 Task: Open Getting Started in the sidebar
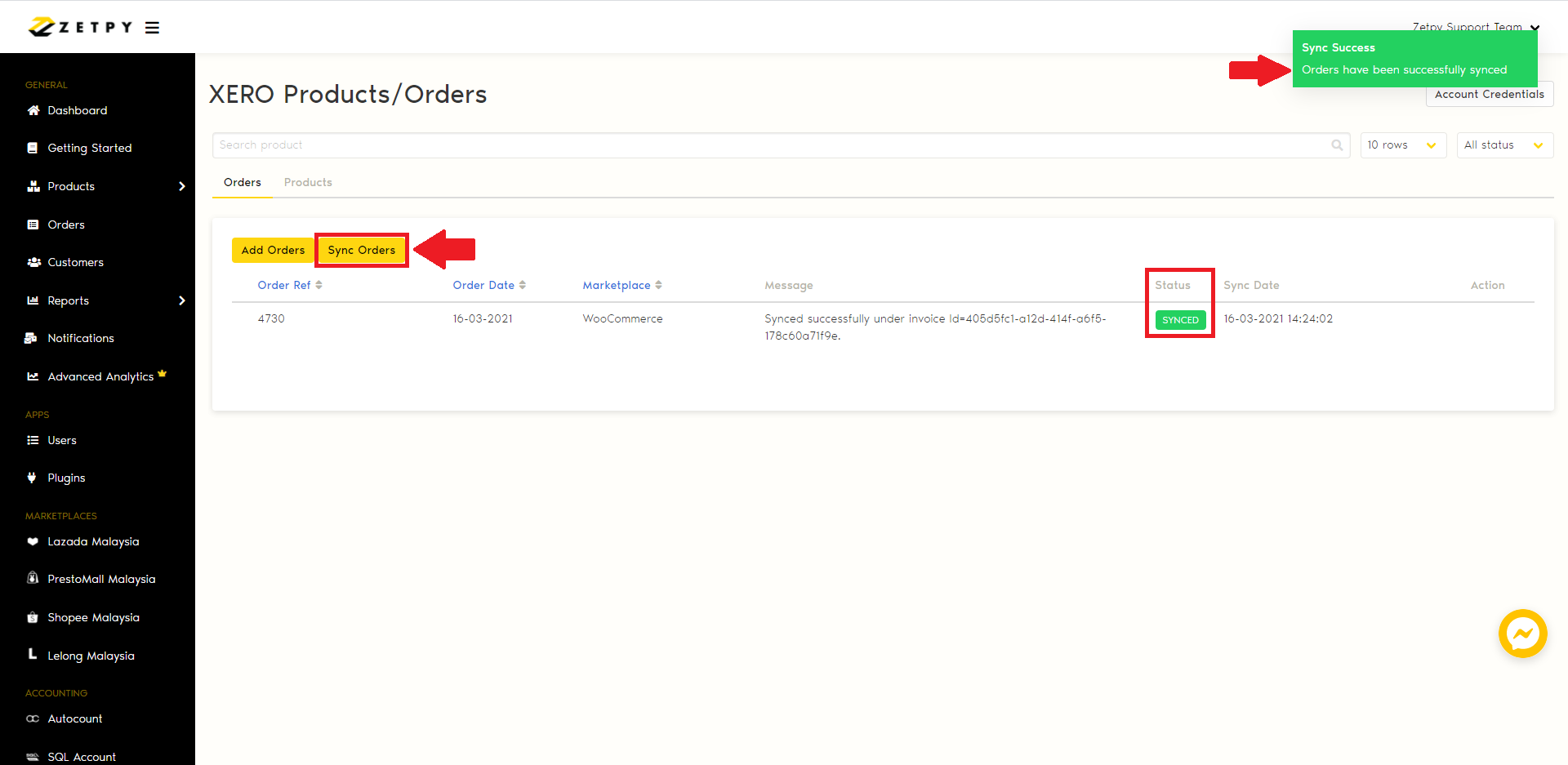coord(90,148)
